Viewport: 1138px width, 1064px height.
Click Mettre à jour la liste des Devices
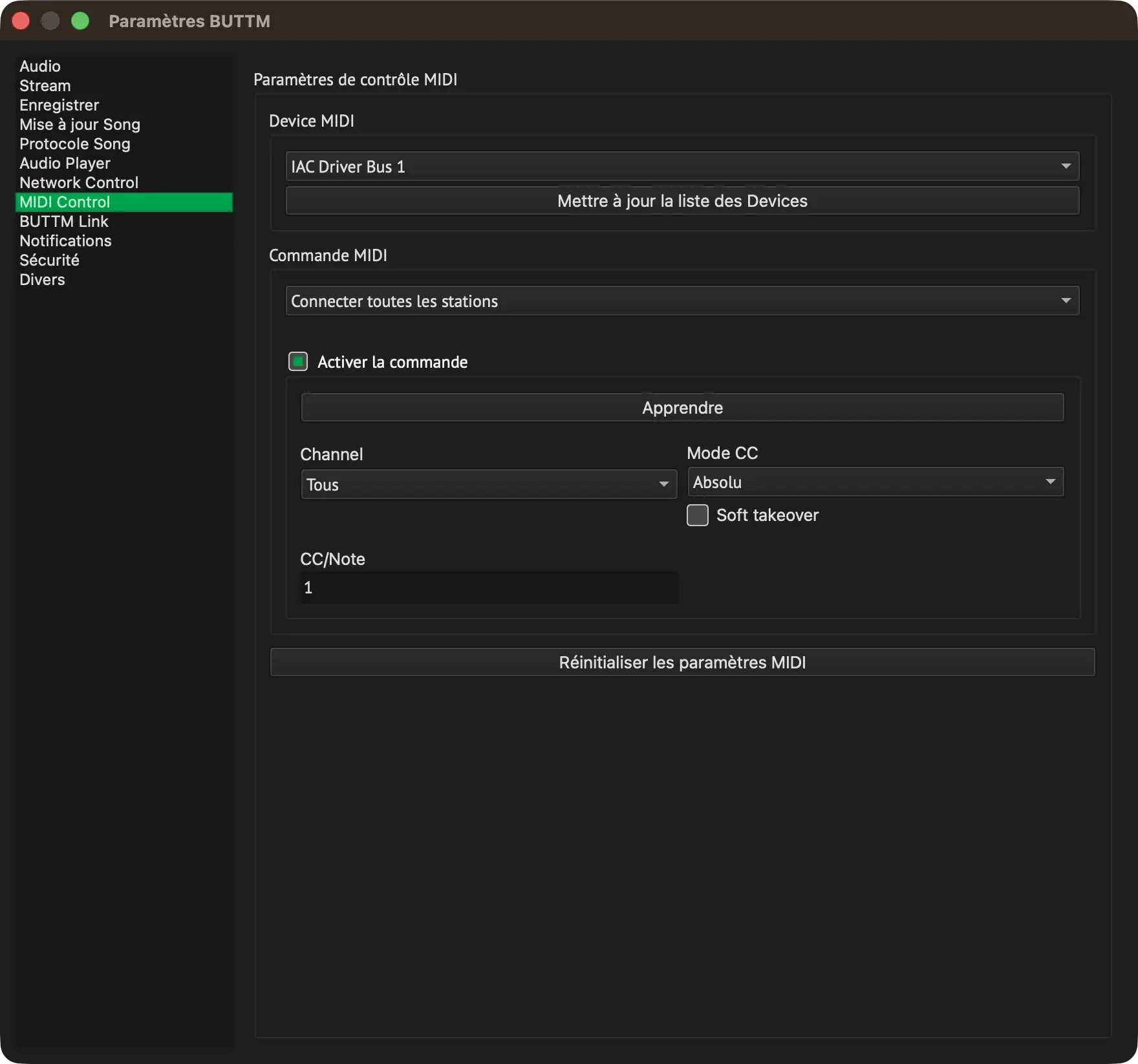(x=682, y=201)
